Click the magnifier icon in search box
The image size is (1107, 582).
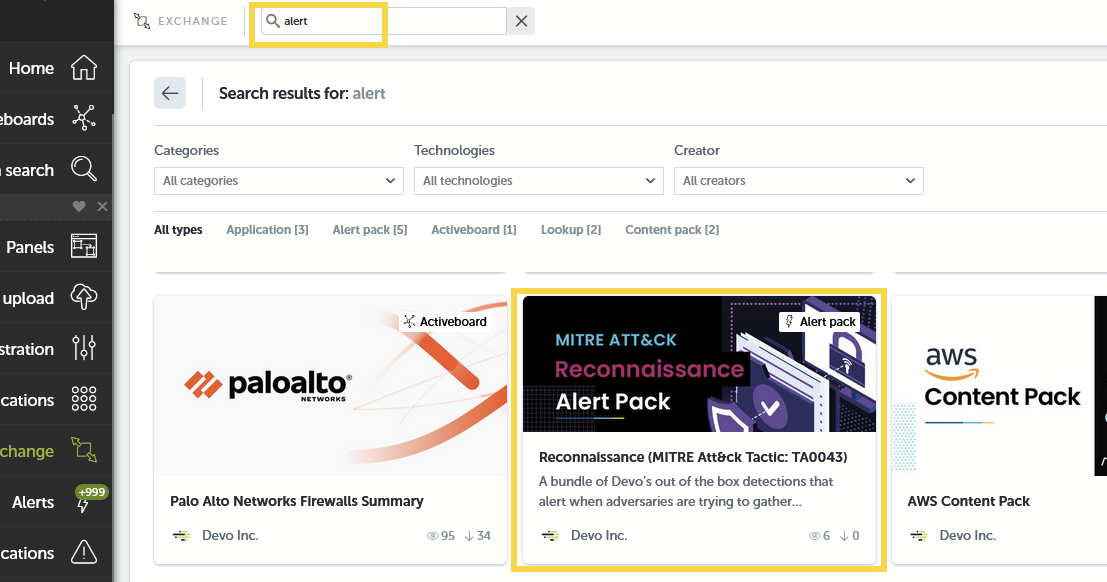273,21
